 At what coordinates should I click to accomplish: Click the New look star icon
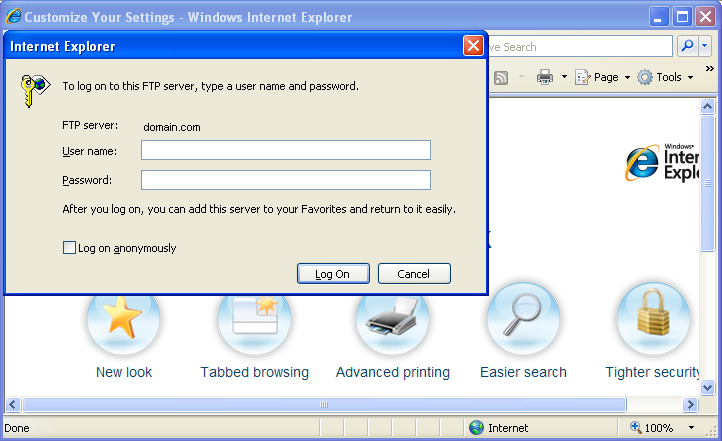tap(123, 319)
